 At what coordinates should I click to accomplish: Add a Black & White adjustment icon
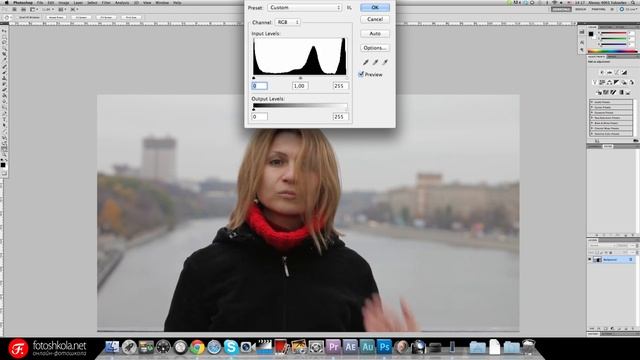point(616,82)
